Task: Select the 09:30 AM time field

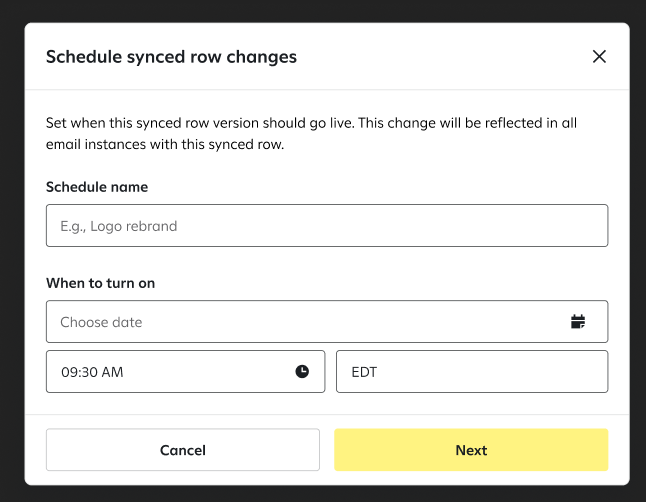Action: pyautogui.click(x=185, y=371)
